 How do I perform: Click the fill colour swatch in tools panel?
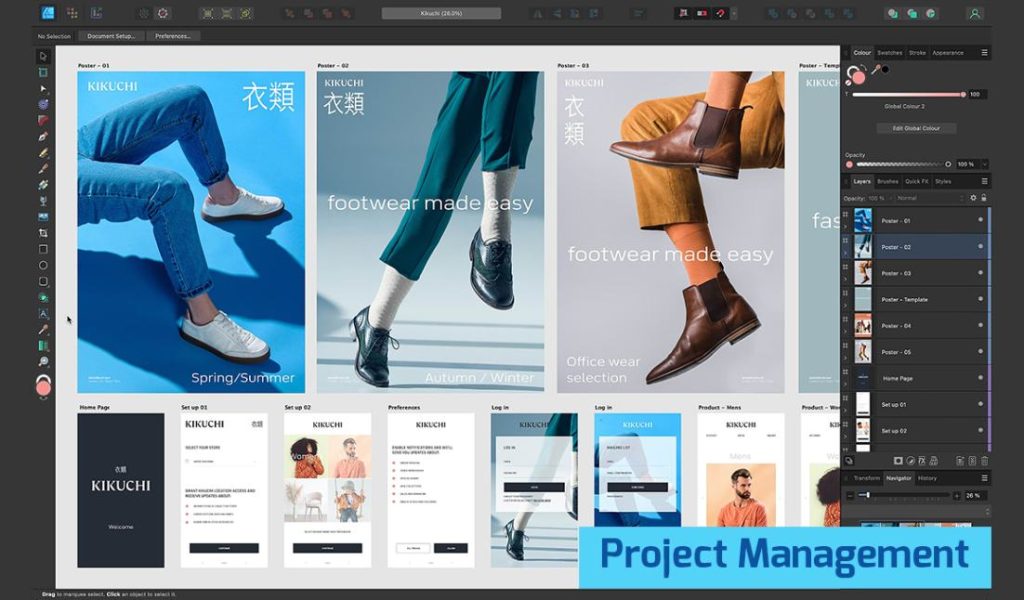(x=43, y=387)
